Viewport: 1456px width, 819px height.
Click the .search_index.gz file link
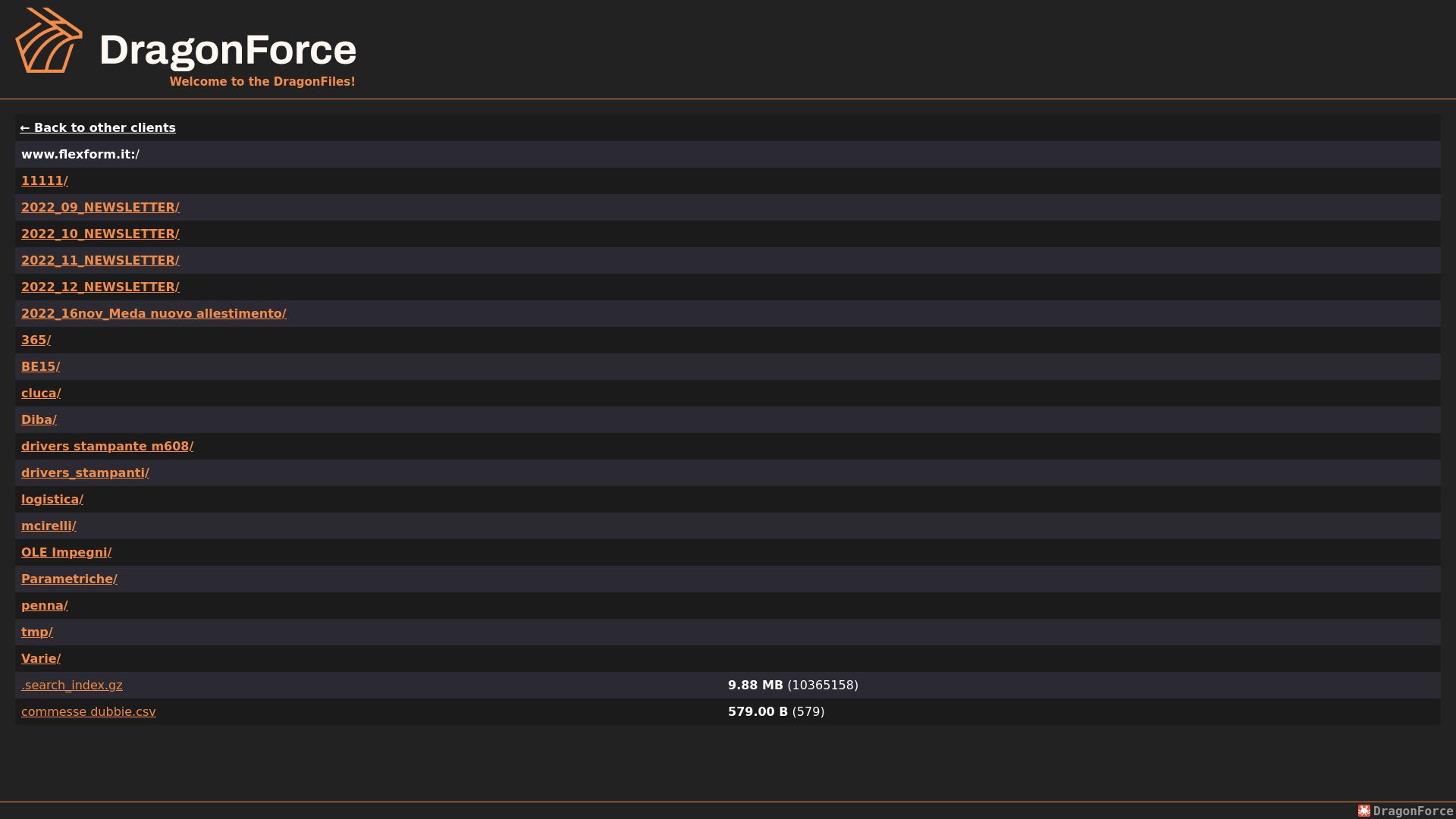pos(72,685)
